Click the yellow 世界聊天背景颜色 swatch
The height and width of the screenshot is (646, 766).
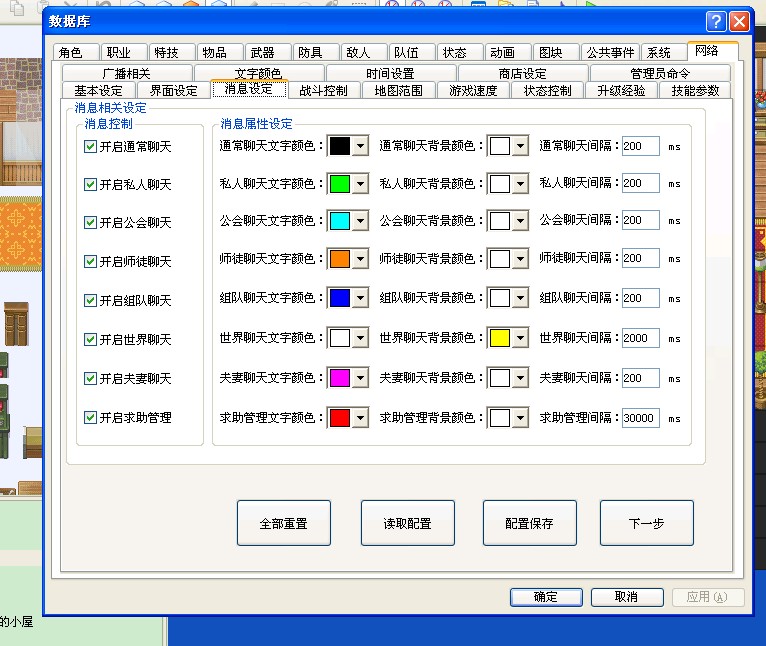point(500,338)
